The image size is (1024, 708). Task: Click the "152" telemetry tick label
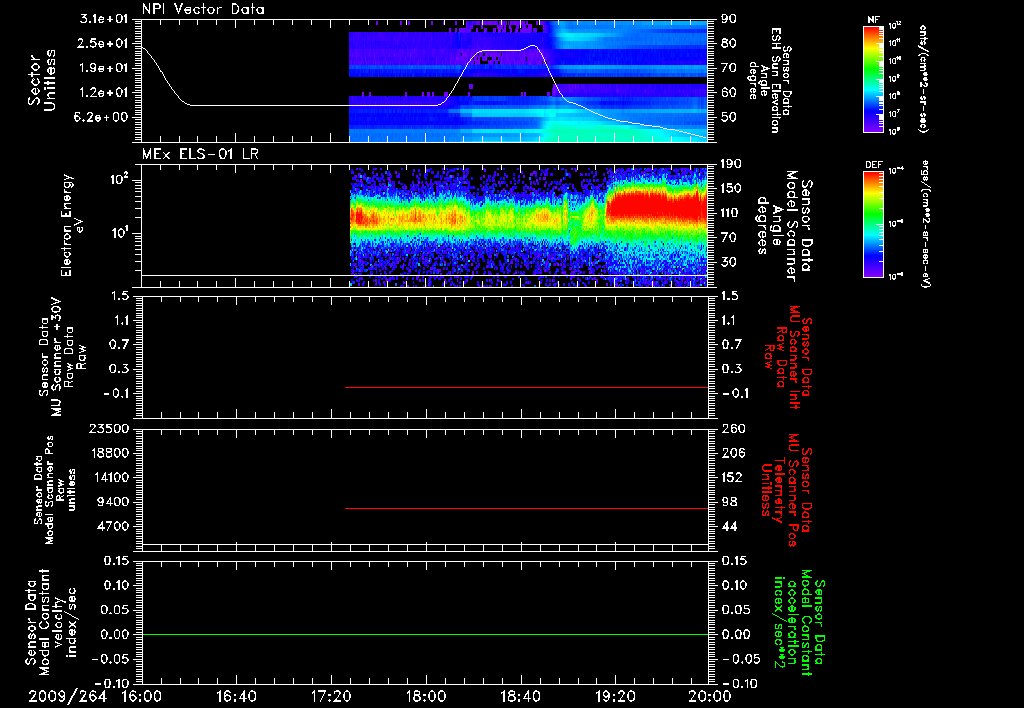[x=732, y=477]
